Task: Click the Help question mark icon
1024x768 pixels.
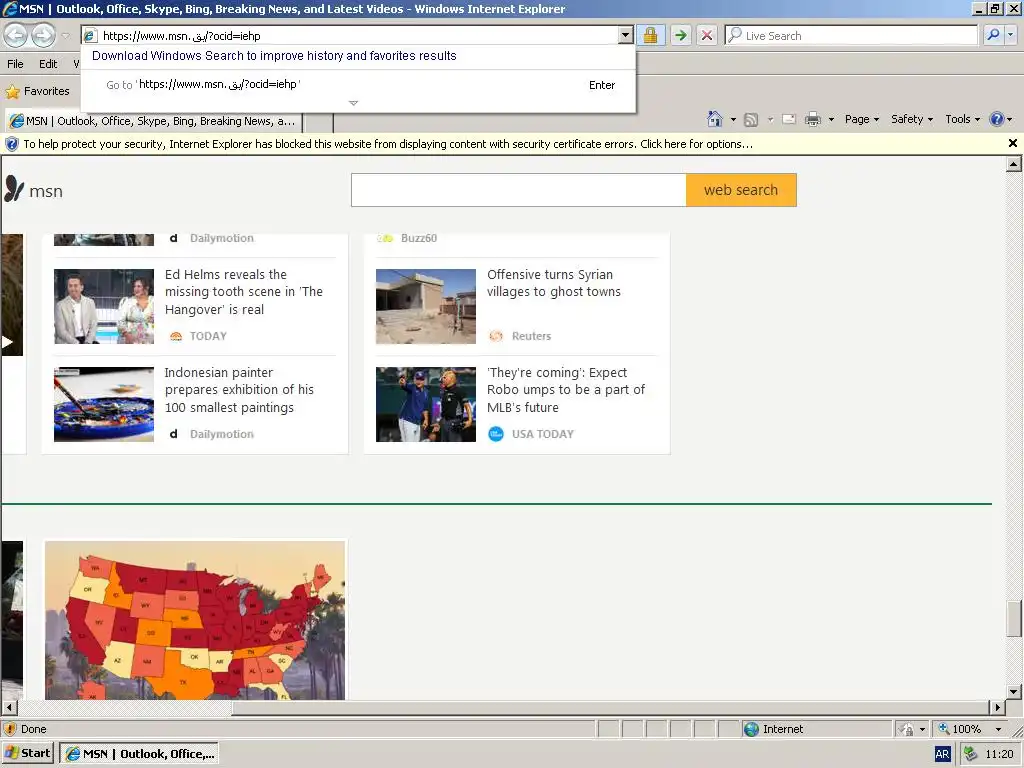Action: pos(997,120)
